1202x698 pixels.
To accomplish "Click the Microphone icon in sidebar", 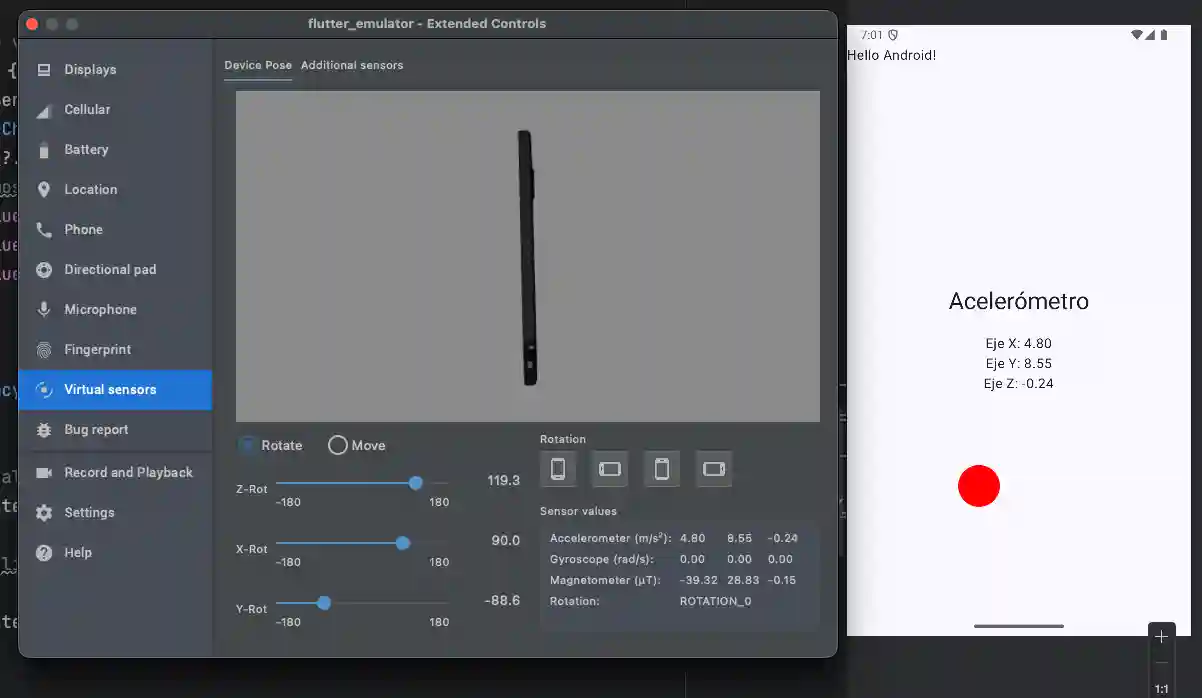I will 44,310.
